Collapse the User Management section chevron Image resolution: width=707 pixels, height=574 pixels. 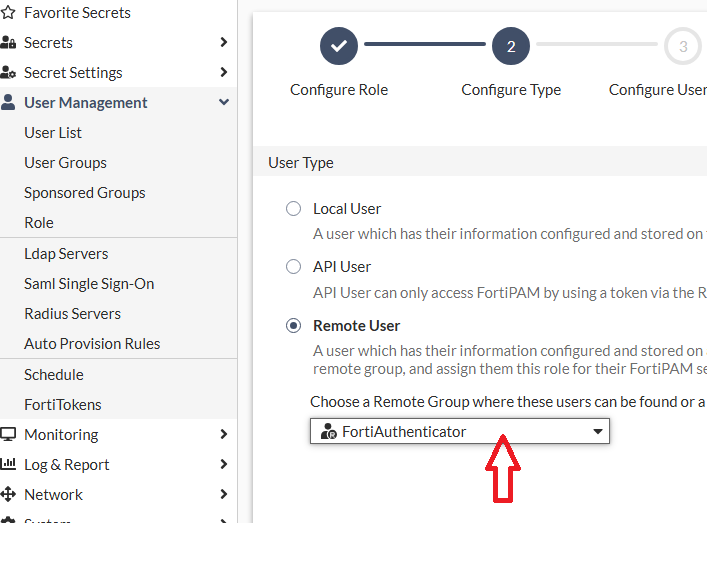click(223, 103)
